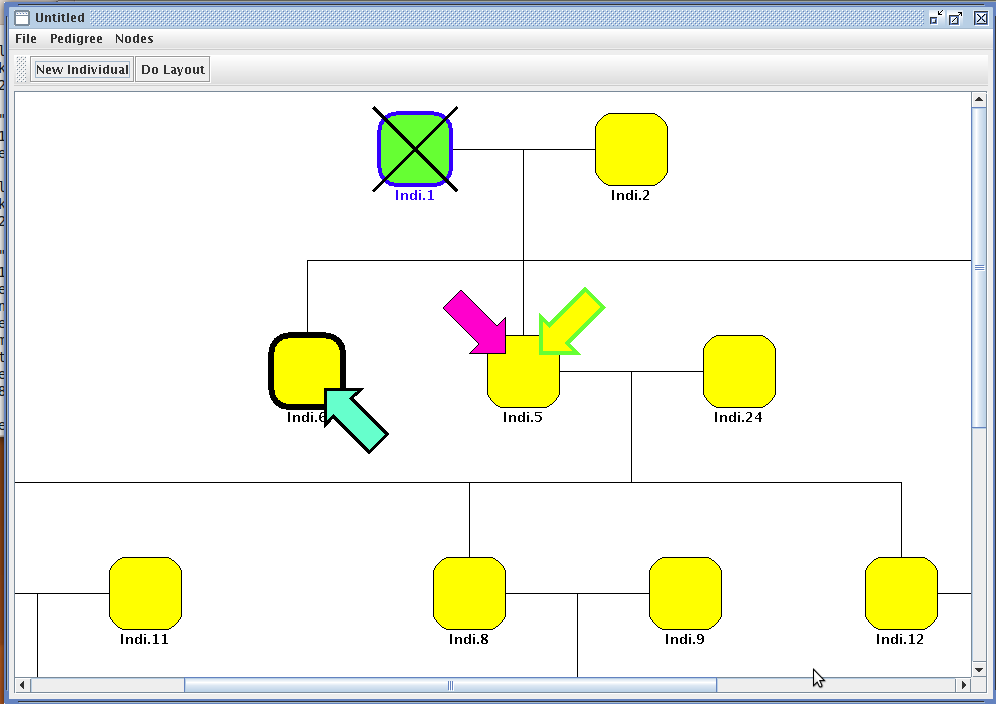The image size is (996, 704).
Task: Click the yellow arrow with green outline
Action: click(571, 322)
